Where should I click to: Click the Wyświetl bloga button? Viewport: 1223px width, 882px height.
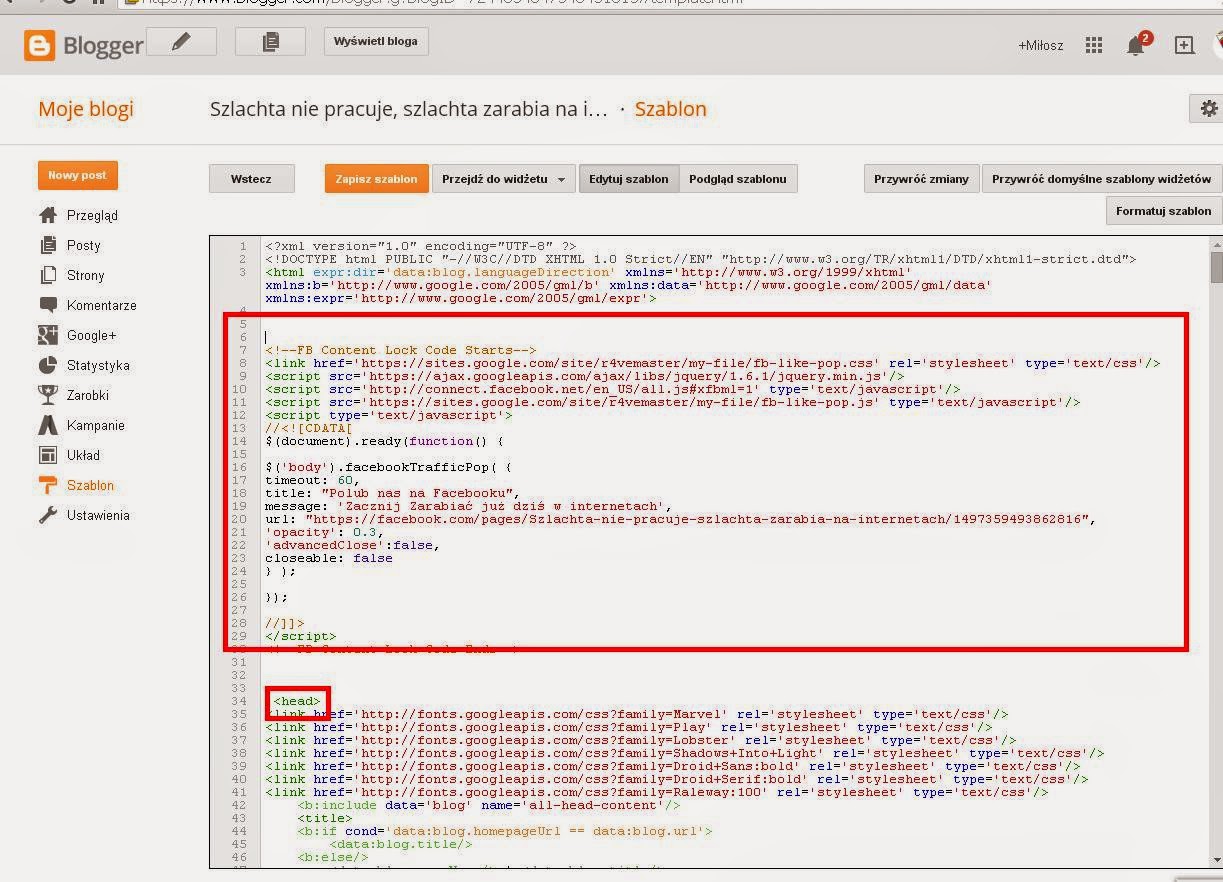pyautogui.click(x=376, y=41)
